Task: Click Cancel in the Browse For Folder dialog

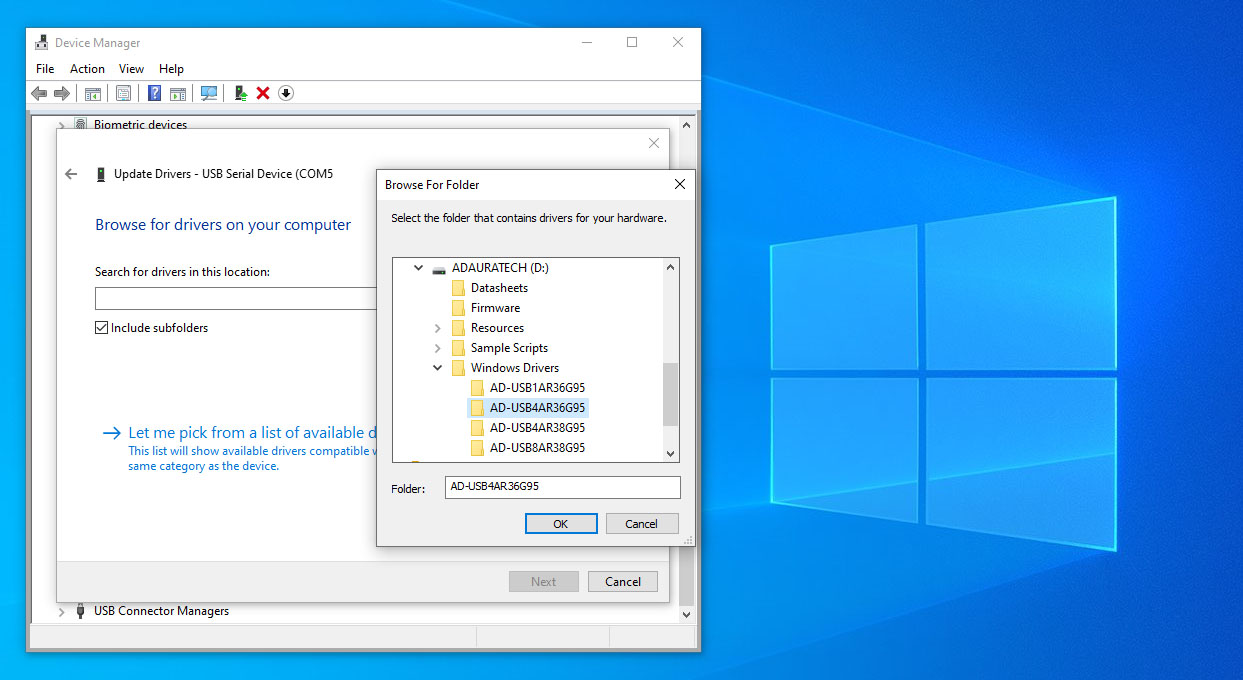Action: (641, 524)
